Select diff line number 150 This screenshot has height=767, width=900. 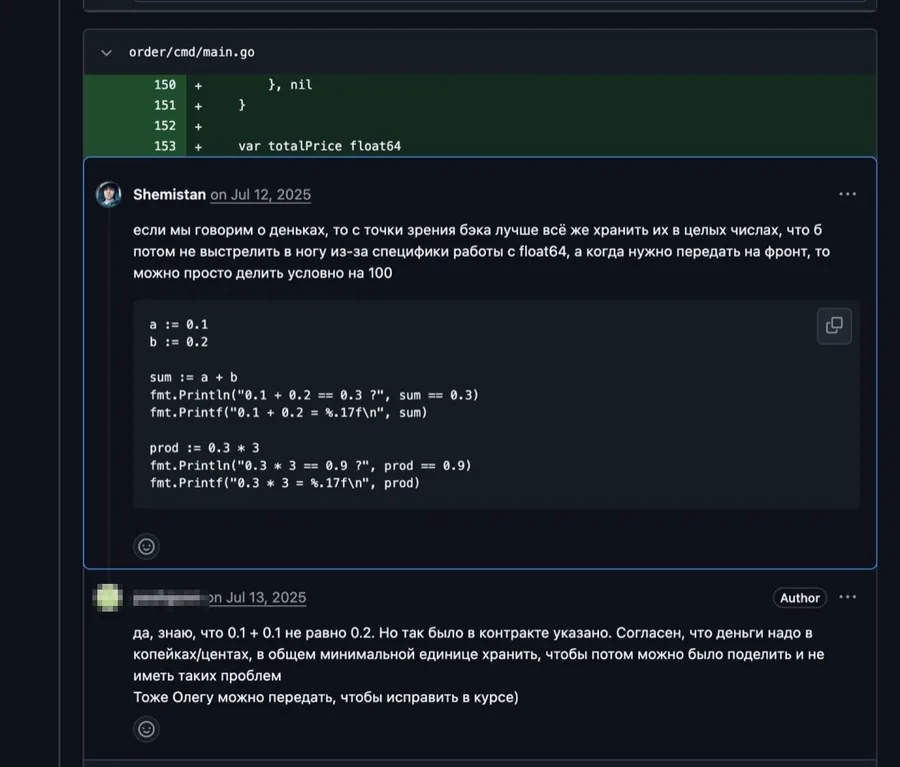165,85
